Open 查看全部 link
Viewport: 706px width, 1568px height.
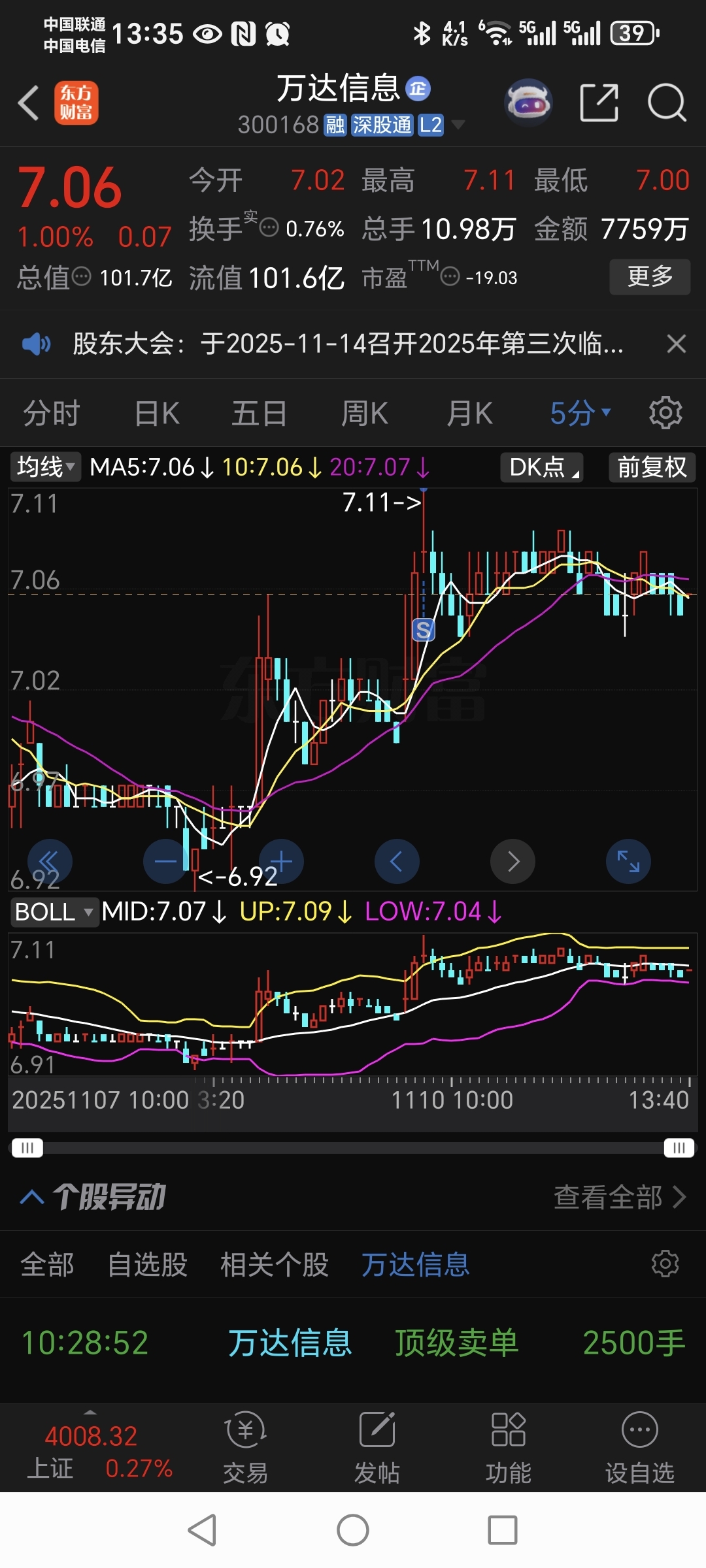620,1197
